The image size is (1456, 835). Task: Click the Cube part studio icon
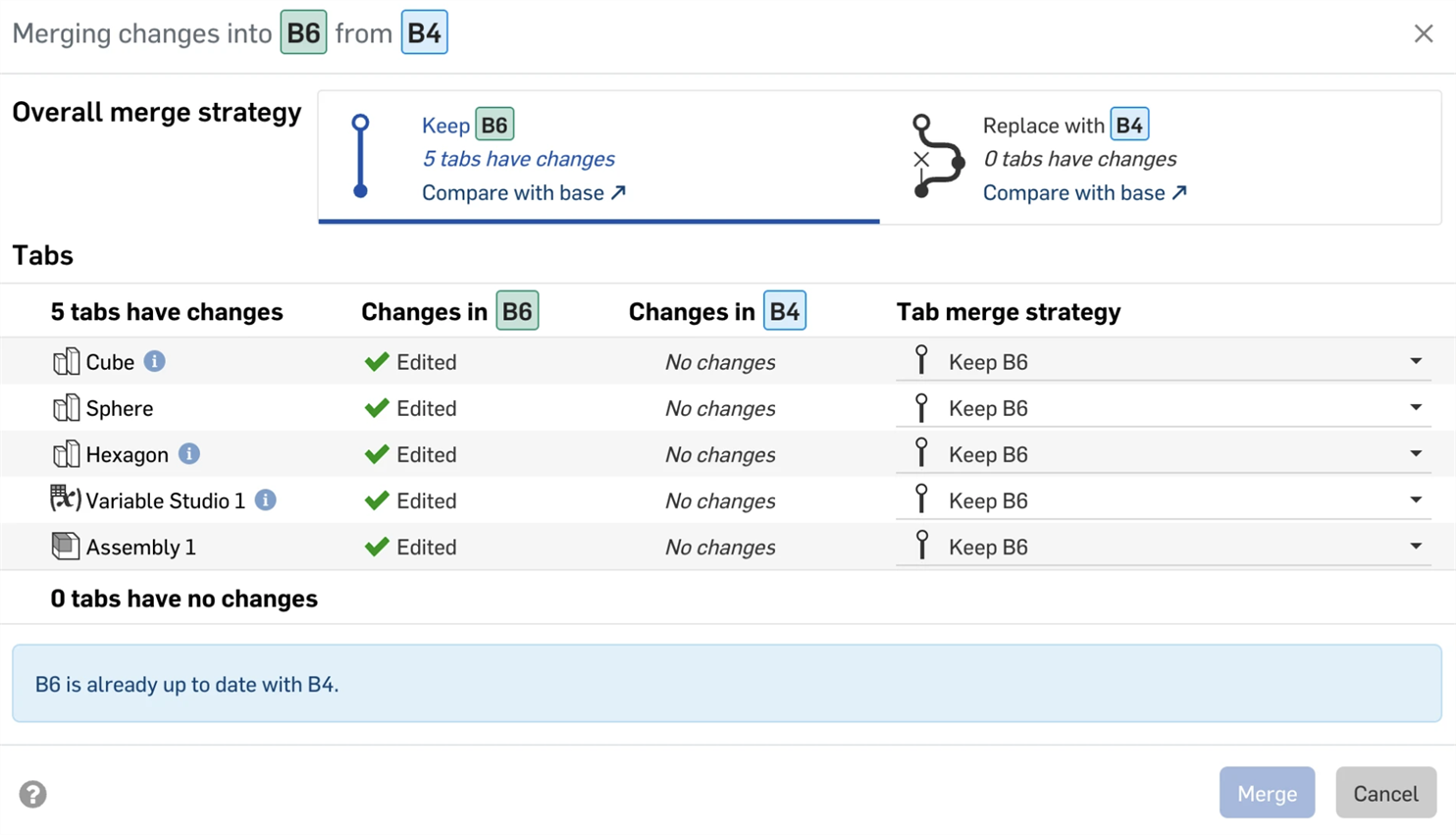tap(66, 362)
